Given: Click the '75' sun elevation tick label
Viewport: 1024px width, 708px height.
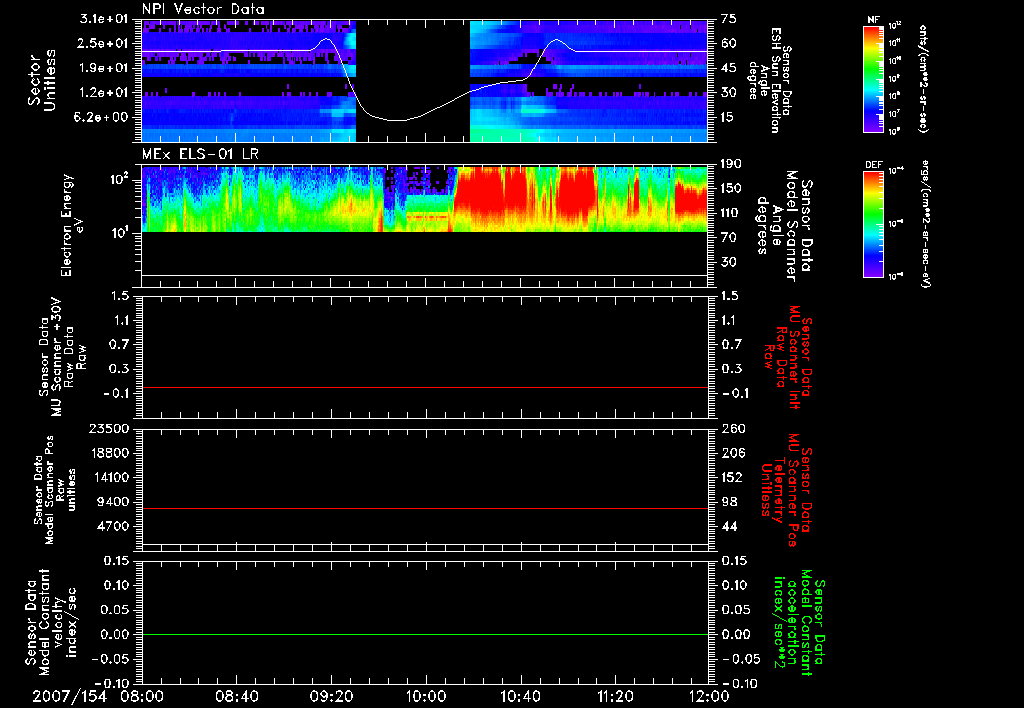Looking at the screenshot, I should coord(729,19).
